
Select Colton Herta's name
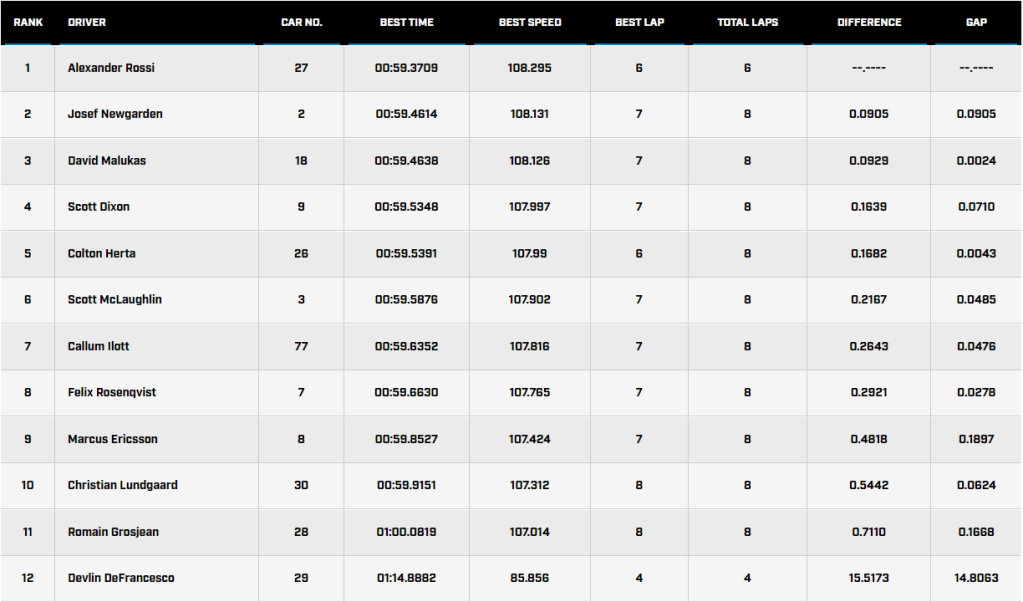[102, 254]
